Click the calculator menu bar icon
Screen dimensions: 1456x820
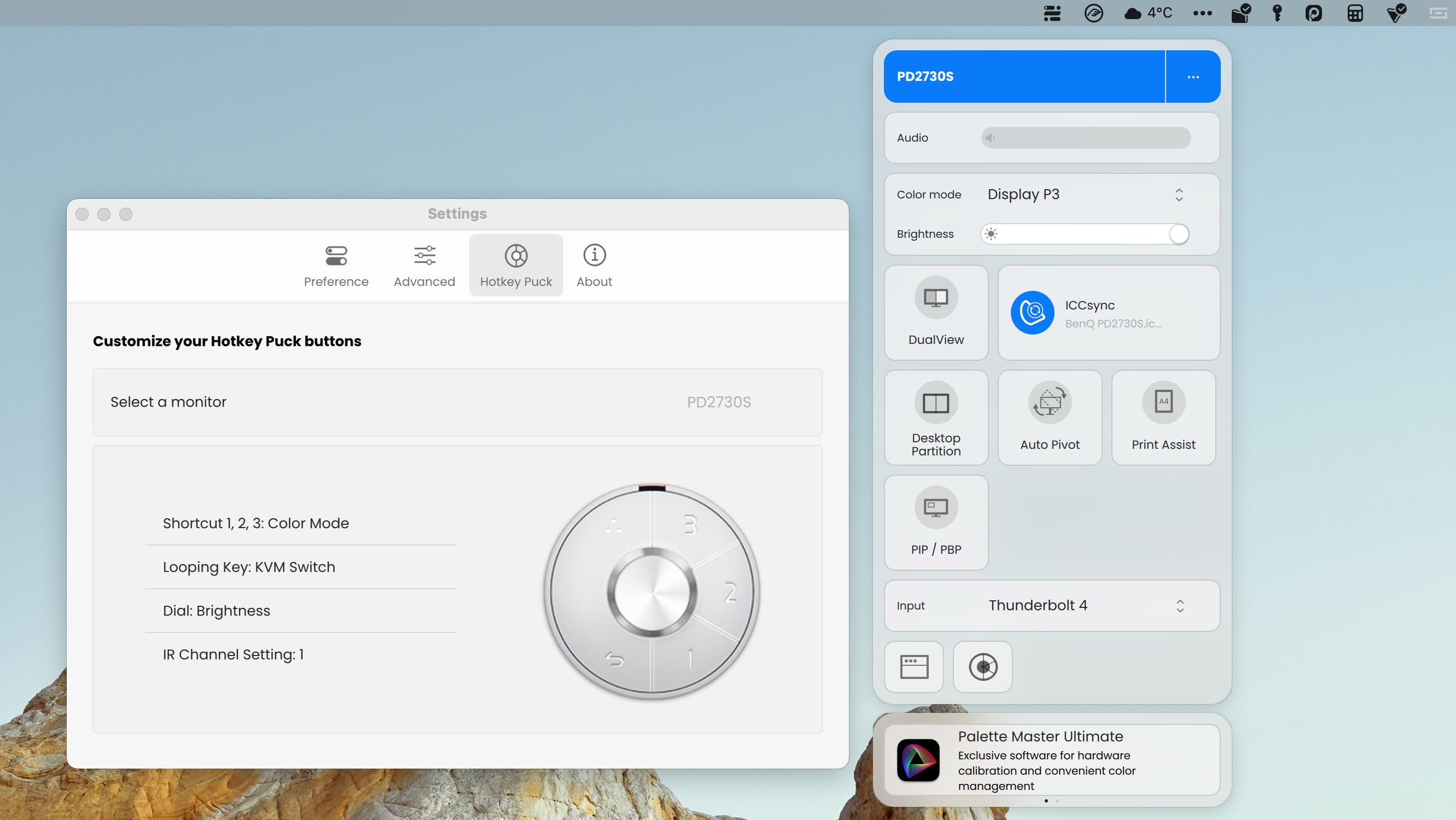pos(1355,13)
